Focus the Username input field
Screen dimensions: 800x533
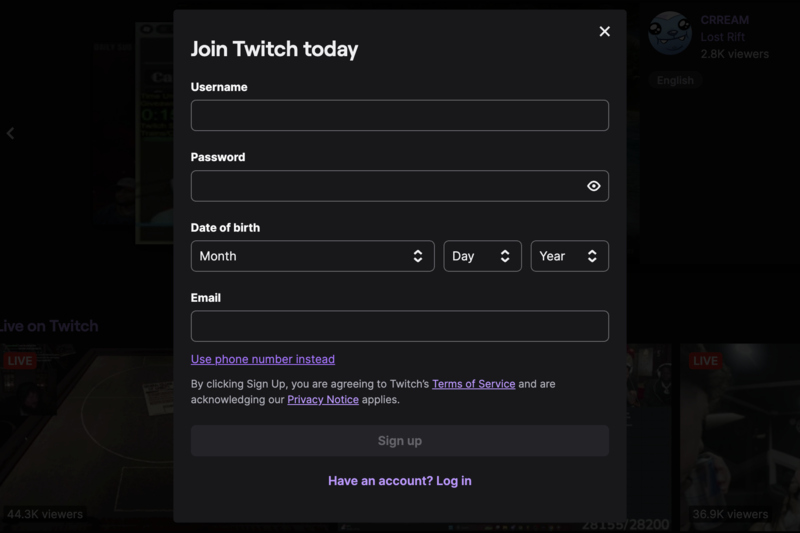point(399,115)
